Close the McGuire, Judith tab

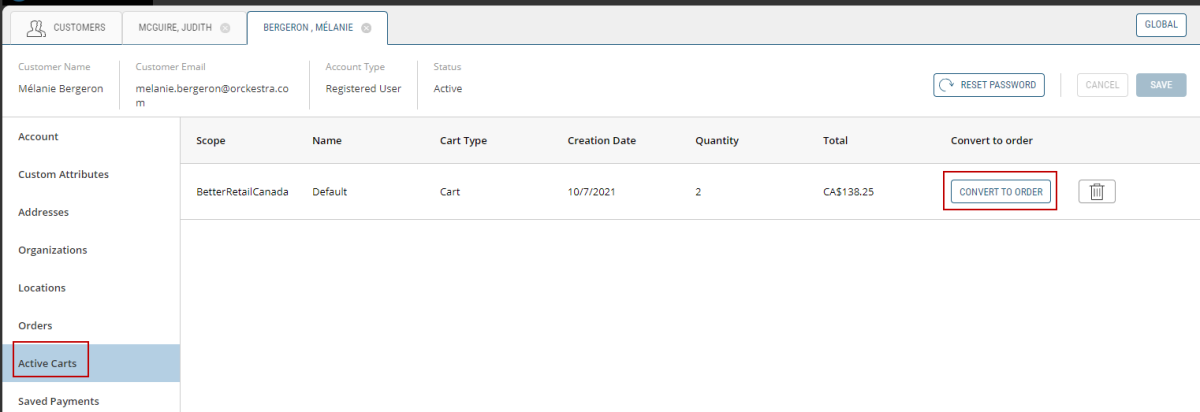(225, 28)
